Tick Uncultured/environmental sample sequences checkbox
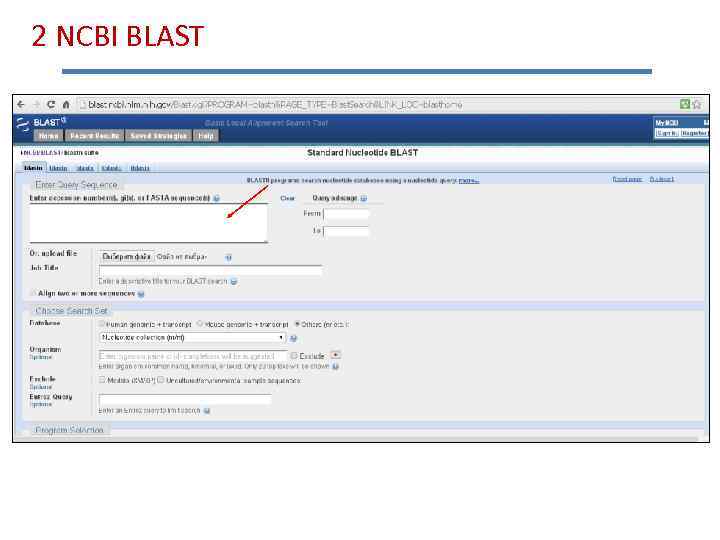 click(x=161, y=380)
